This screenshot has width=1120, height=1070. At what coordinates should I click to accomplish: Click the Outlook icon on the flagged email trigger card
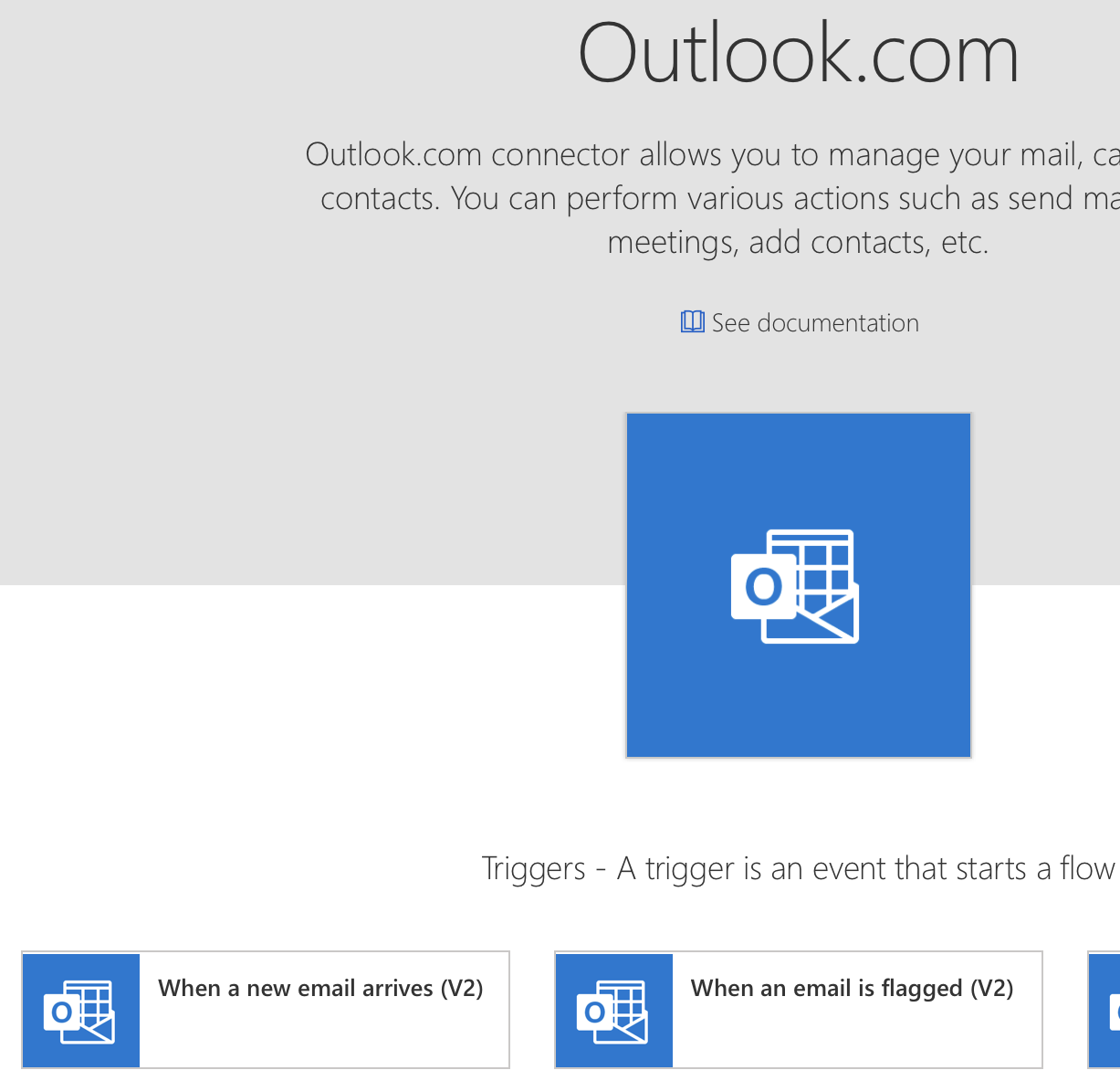coord(613,1010)
